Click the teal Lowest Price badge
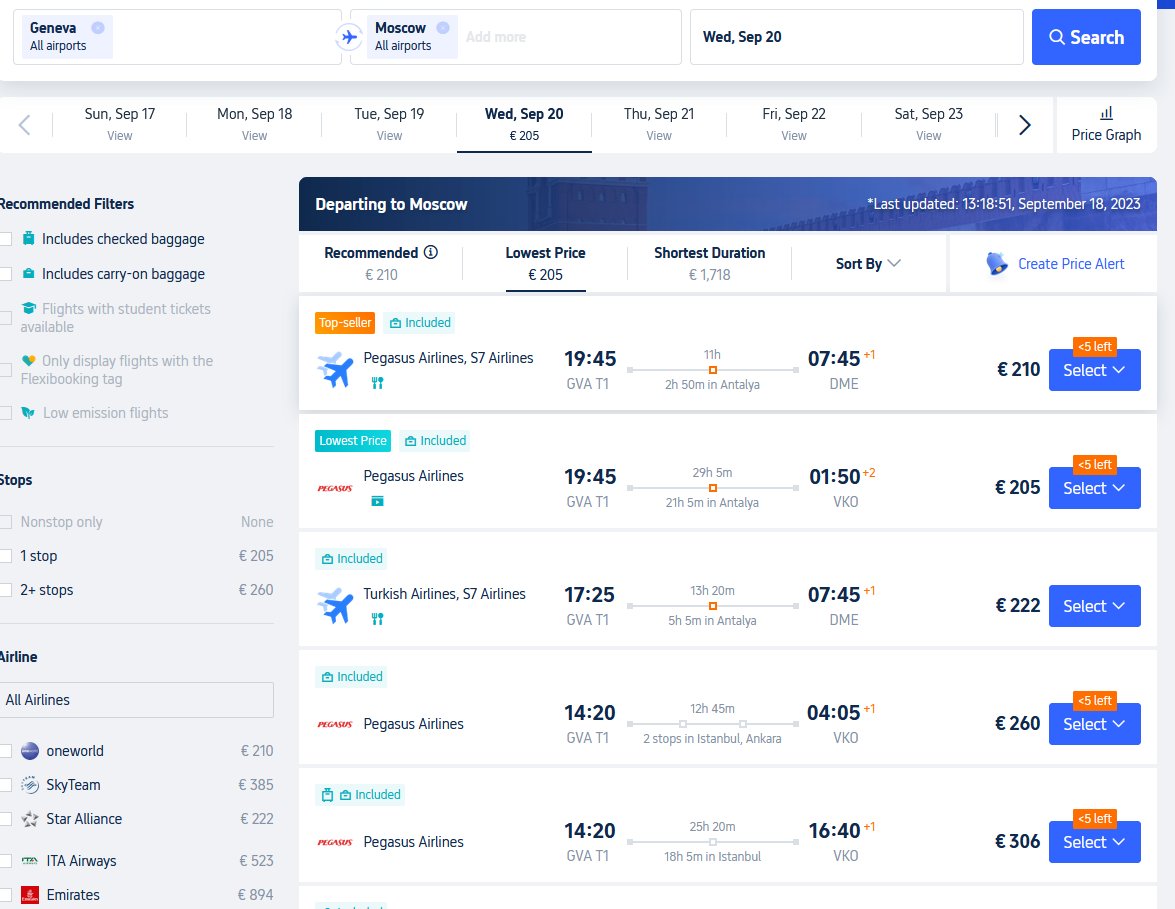 [353, 441]
